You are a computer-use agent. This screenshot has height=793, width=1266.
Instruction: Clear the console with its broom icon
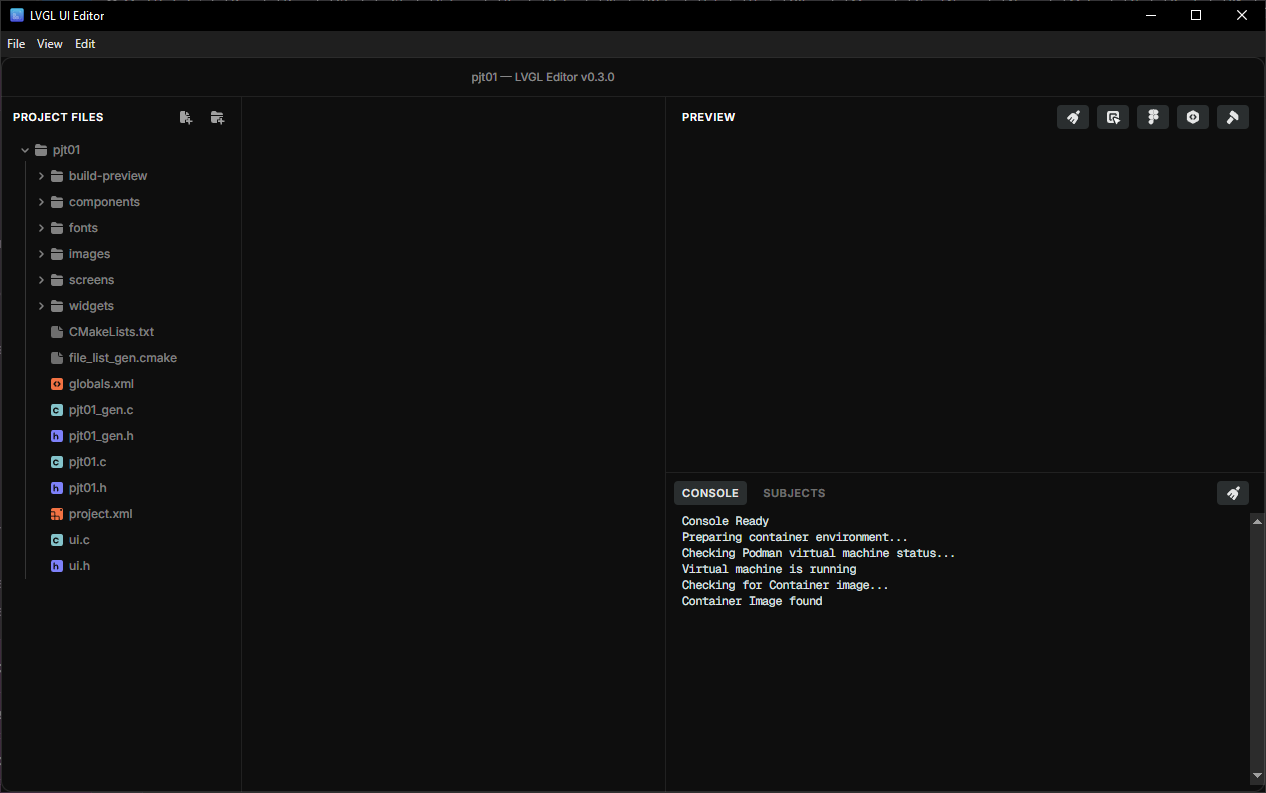pos(1233,493)
